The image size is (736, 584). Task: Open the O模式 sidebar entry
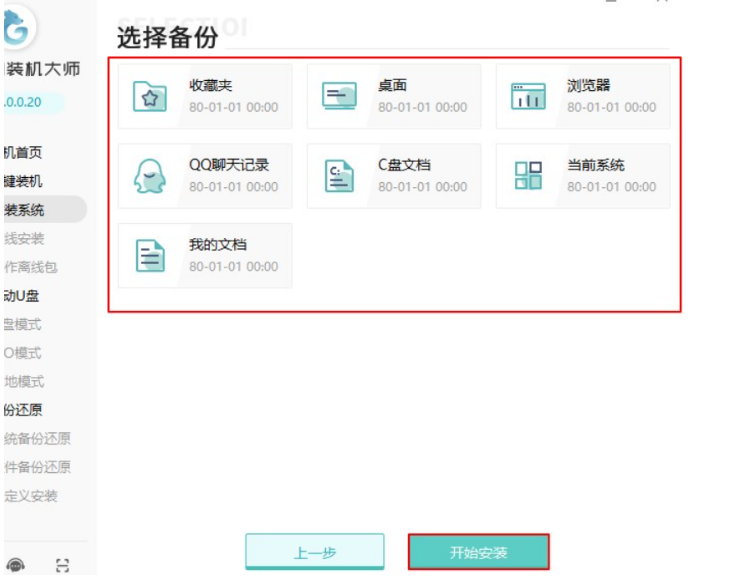tap(23, 353)
